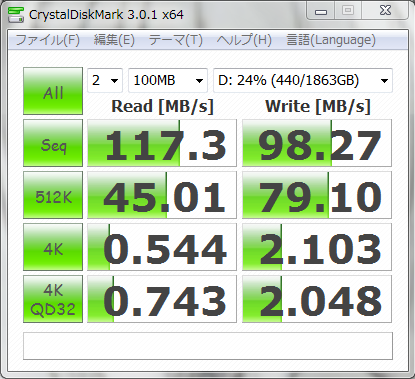415x379 pixels.
Task: Open the テーマ(T) menu
Action: pyautogui.click(x=175, y=40)
